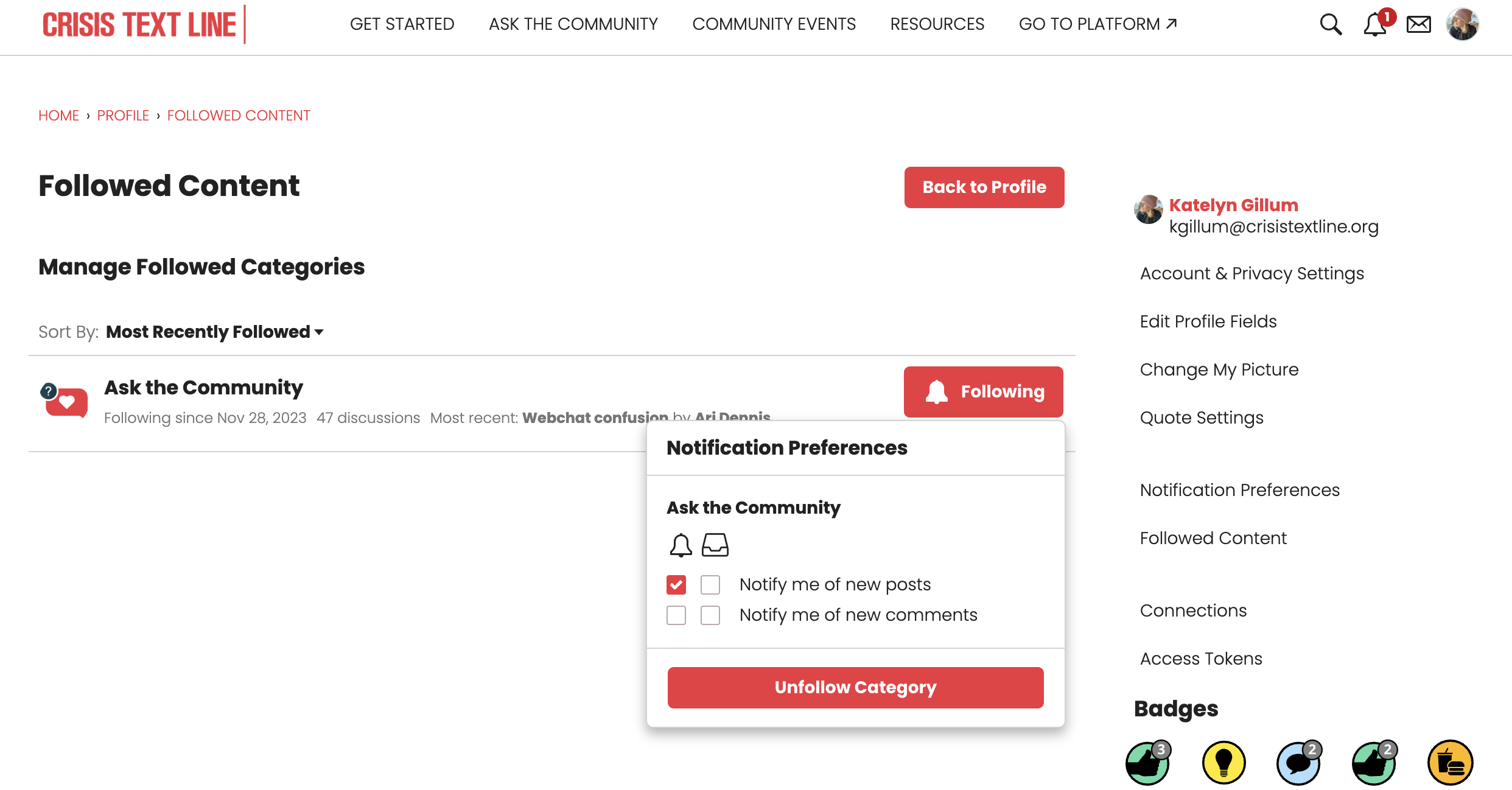Screen dimensions: 1512x790
Task: Open Community Events nav item
Action: click(774, 24)
